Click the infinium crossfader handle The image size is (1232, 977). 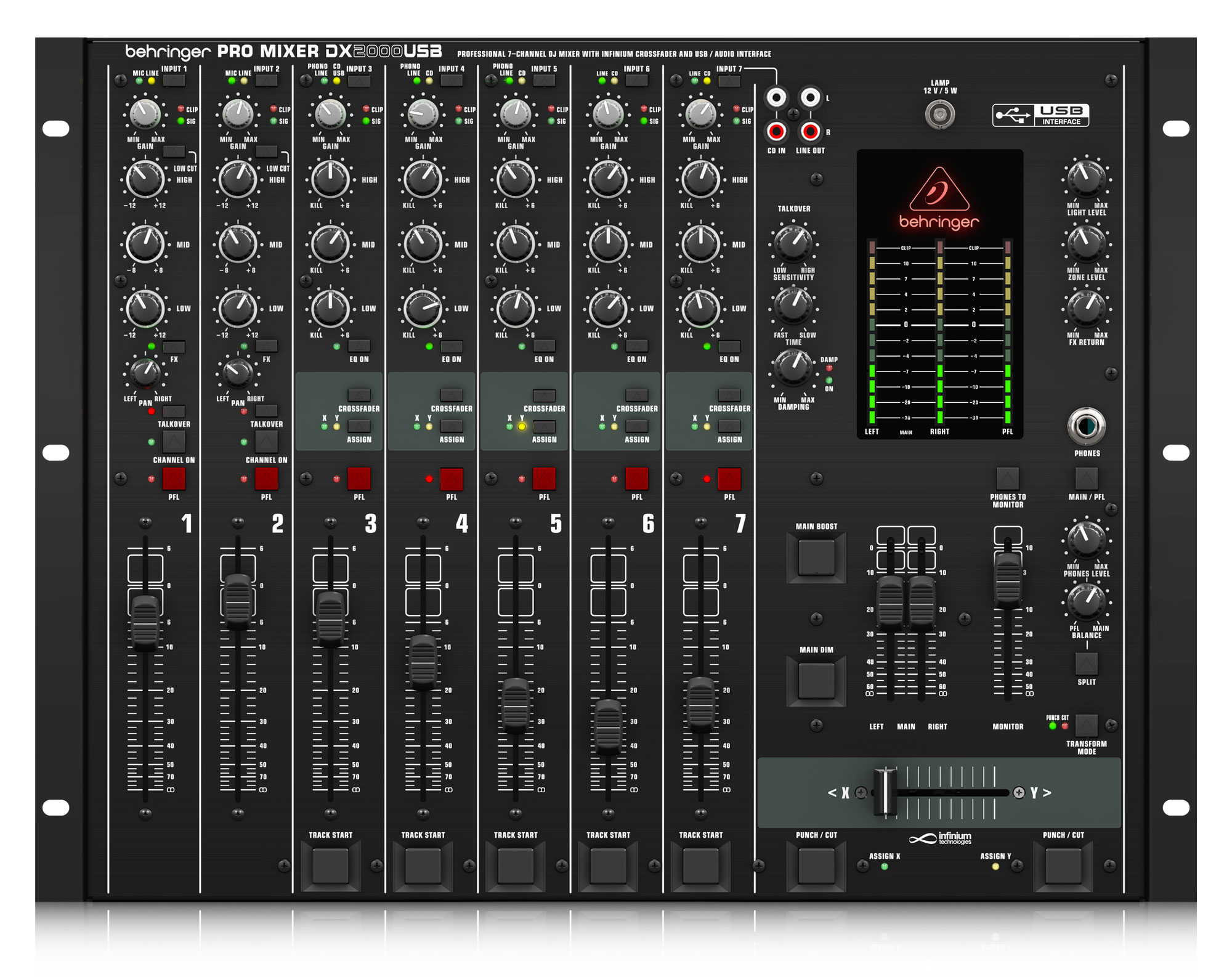(x=886, y=792)
